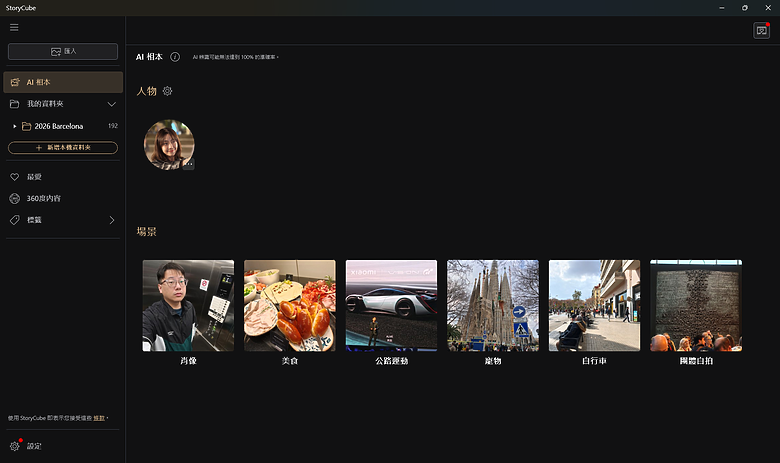Open the 團體自拍 scene thumbnail
This screenshot has height=463, width=780.
click(x=696, y=305)
